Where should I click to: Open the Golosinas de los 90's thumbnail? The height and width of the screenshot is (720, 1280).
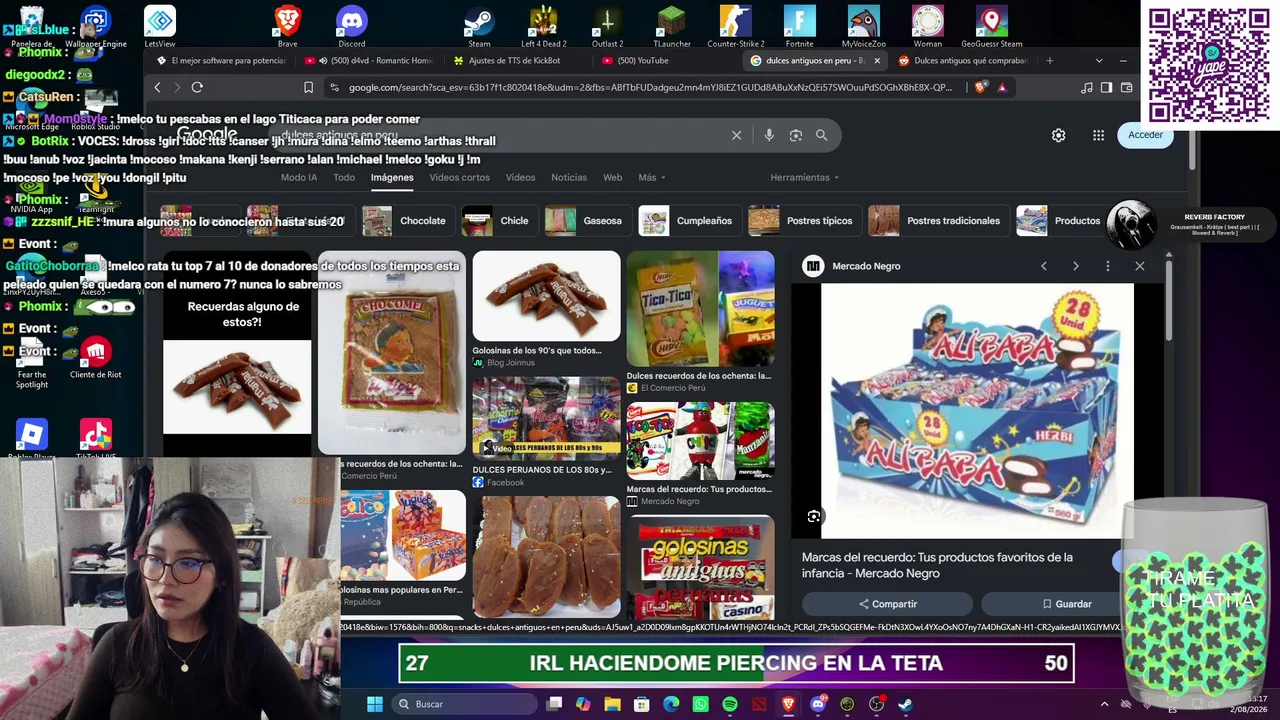tap(546, 296)
